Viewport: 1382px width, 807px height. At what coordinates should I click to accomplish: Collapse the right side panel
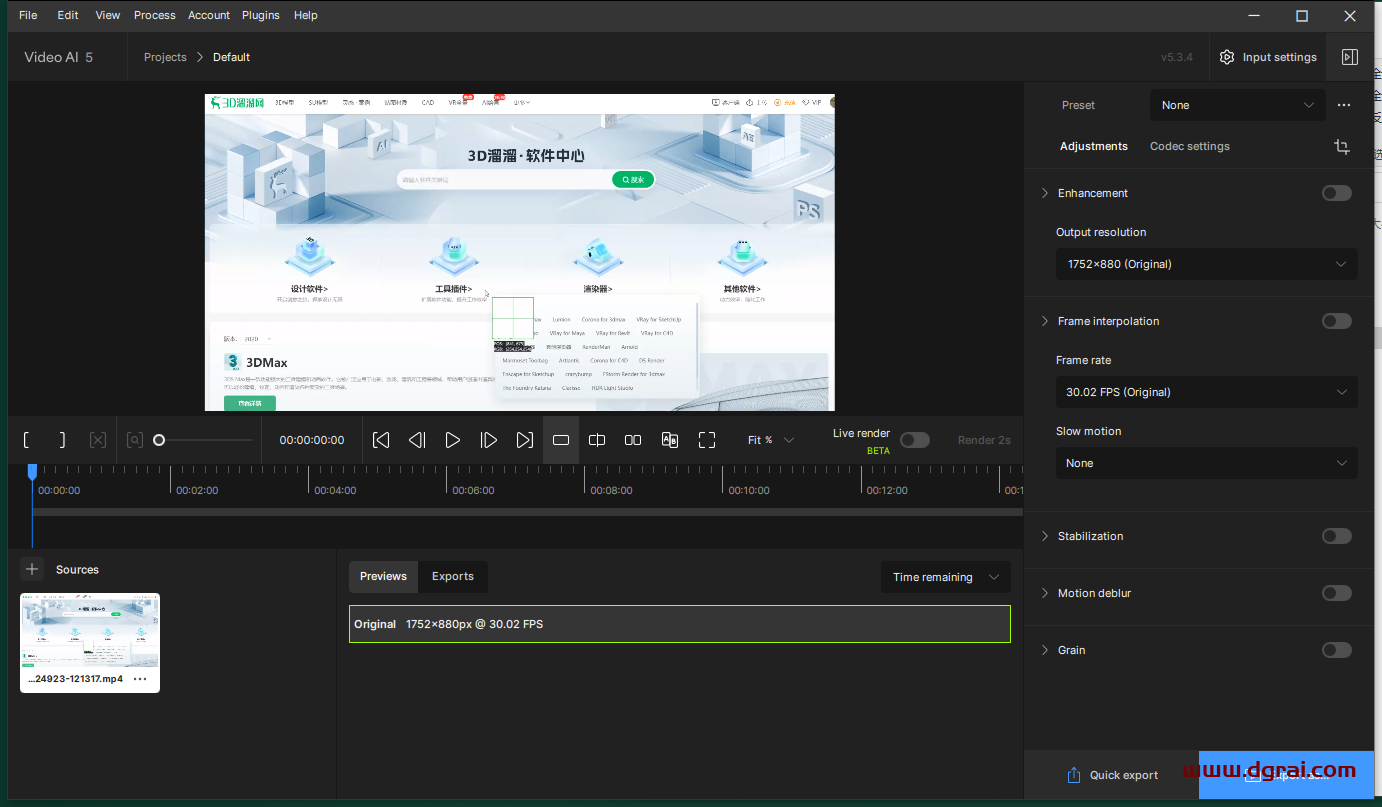point(1349,57)
